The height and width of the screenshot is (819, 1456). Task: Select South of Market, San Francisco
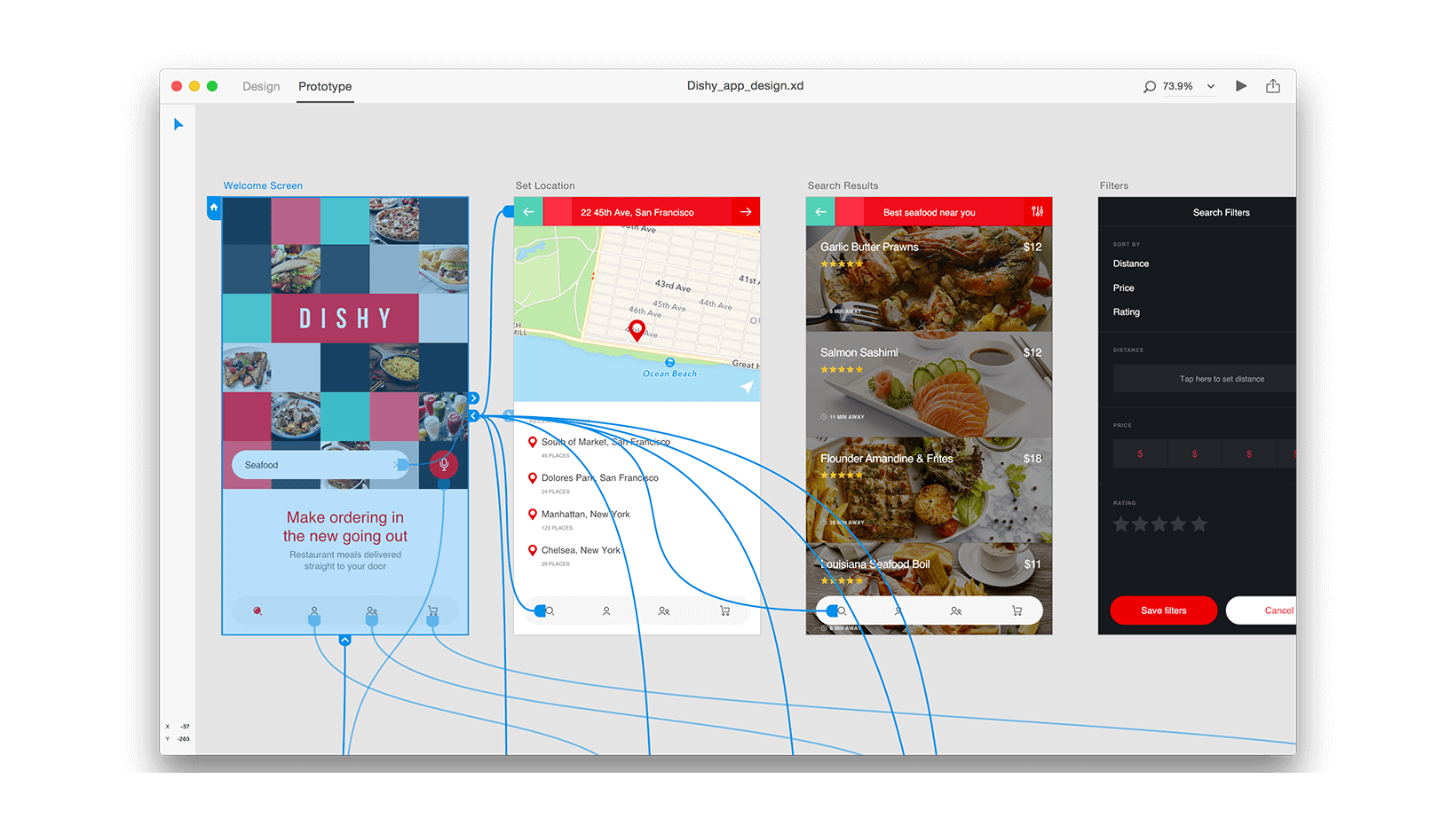pos(605,442)
